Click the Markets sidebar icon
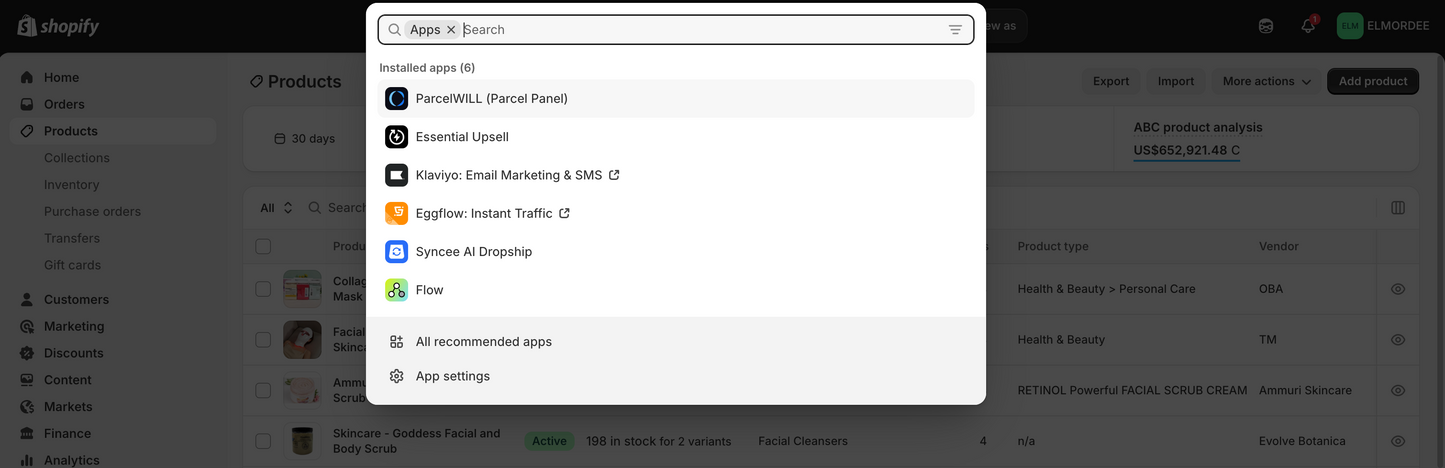 coord(27,407)
